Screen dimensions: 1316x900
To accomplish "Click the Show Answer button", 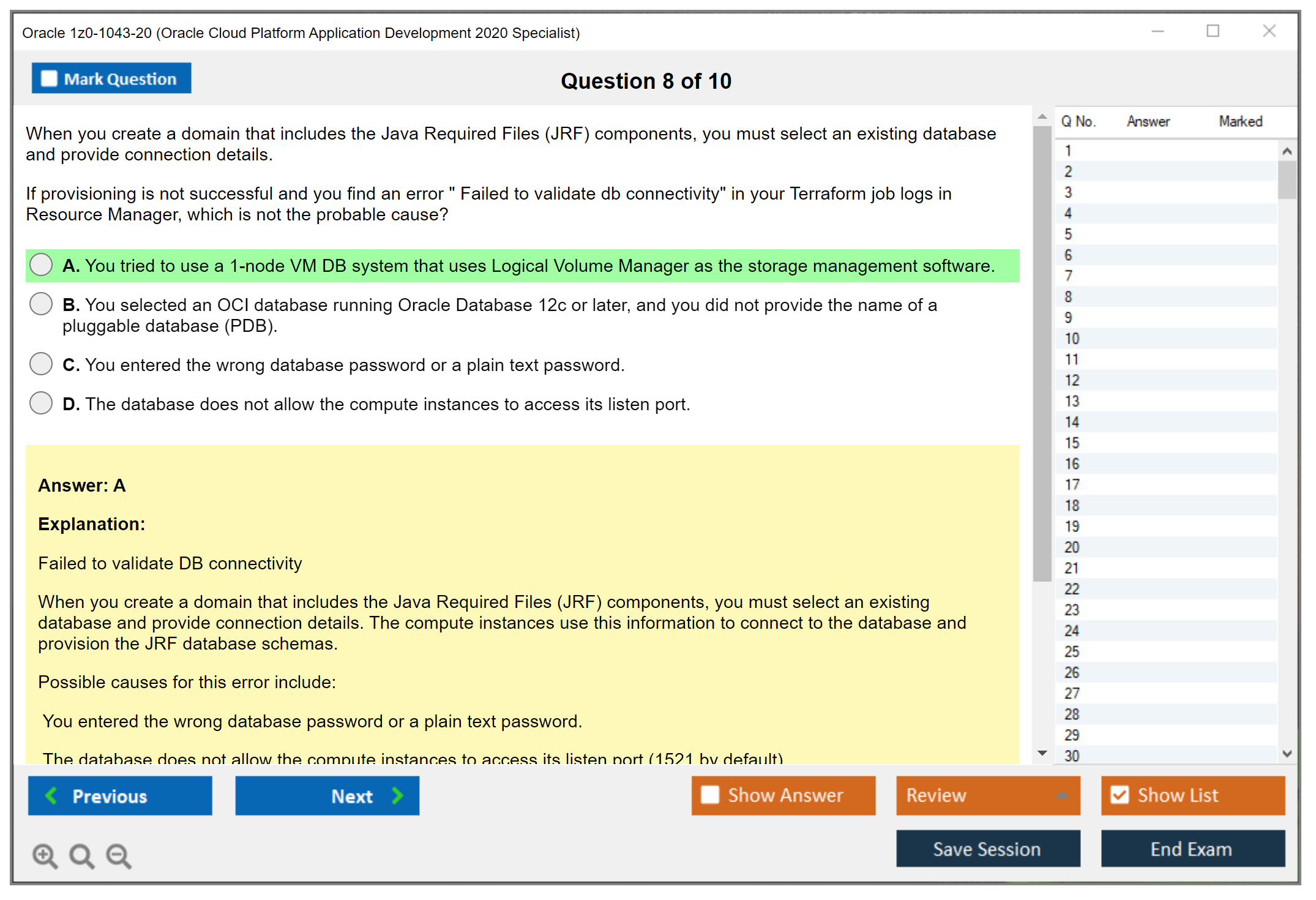I will (x=783, y=795).
